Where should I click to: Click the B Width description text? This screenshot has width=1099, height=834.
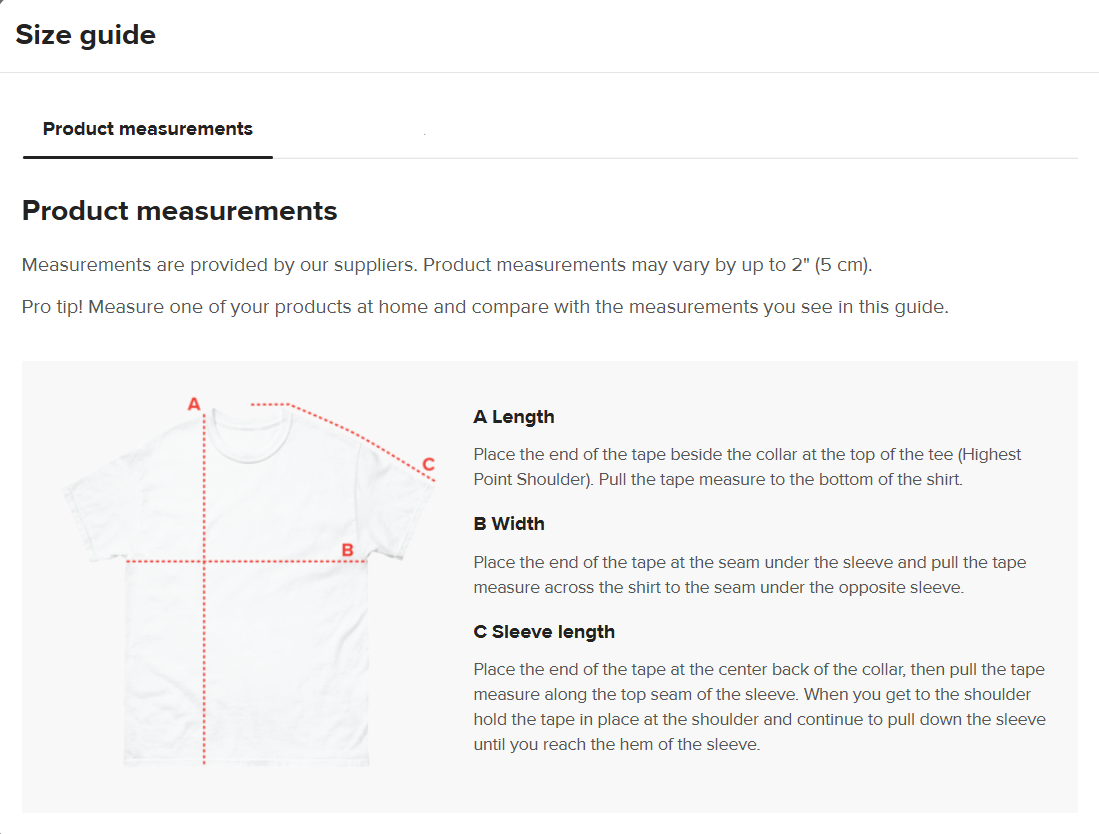pos(750,575)
